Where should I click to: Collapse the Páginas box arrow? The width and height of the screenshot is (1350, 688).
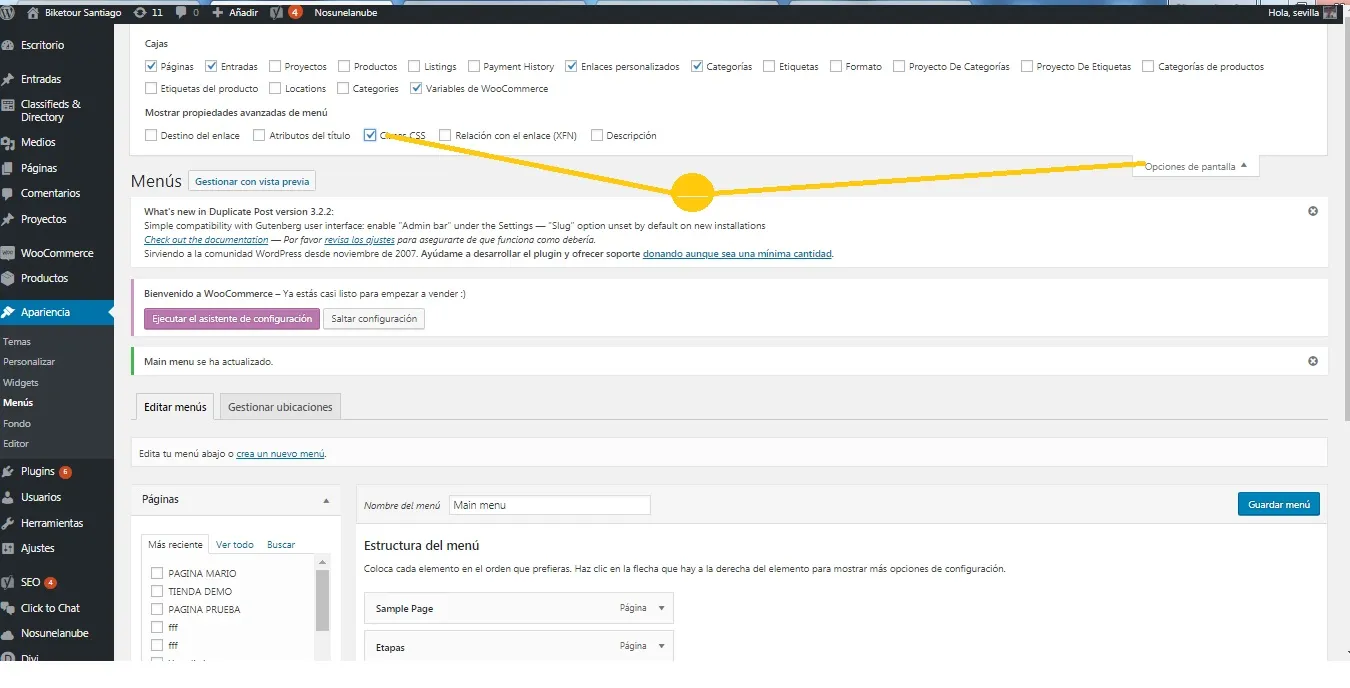coord(325,499)
